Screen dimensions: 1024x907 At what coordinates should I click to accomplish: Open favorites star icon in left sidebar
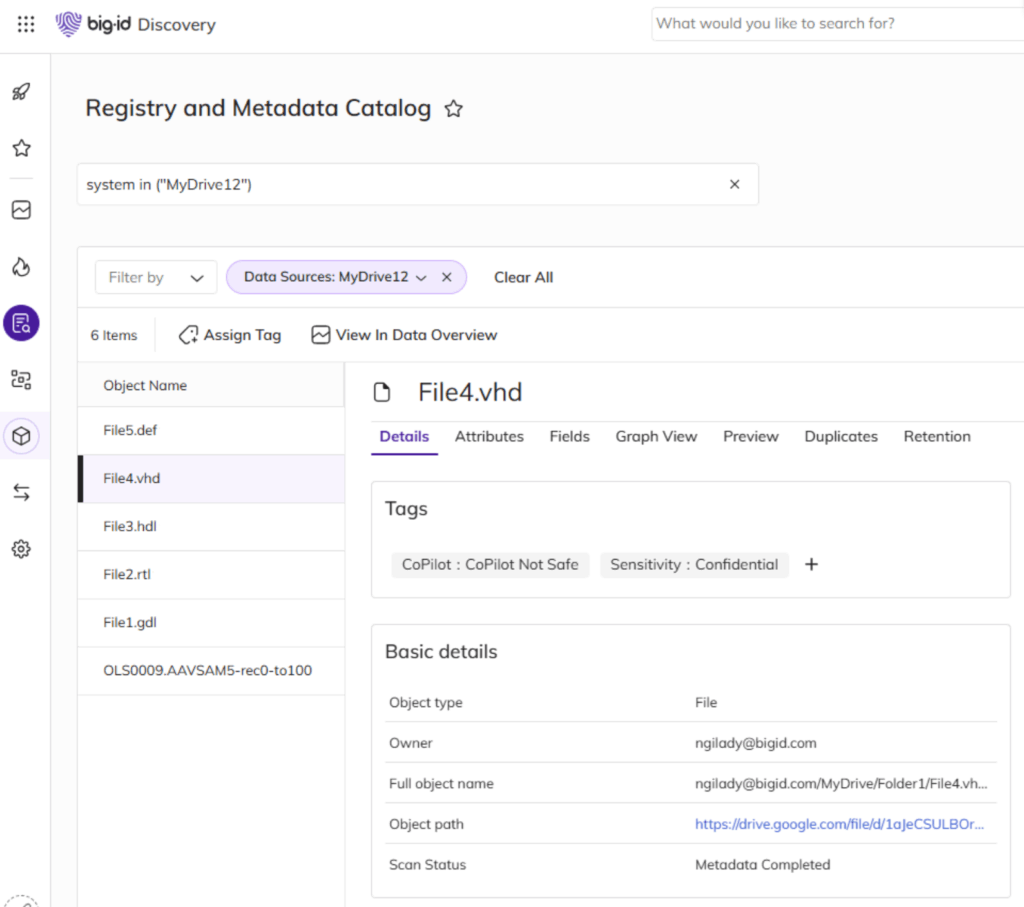click(21, 149)
